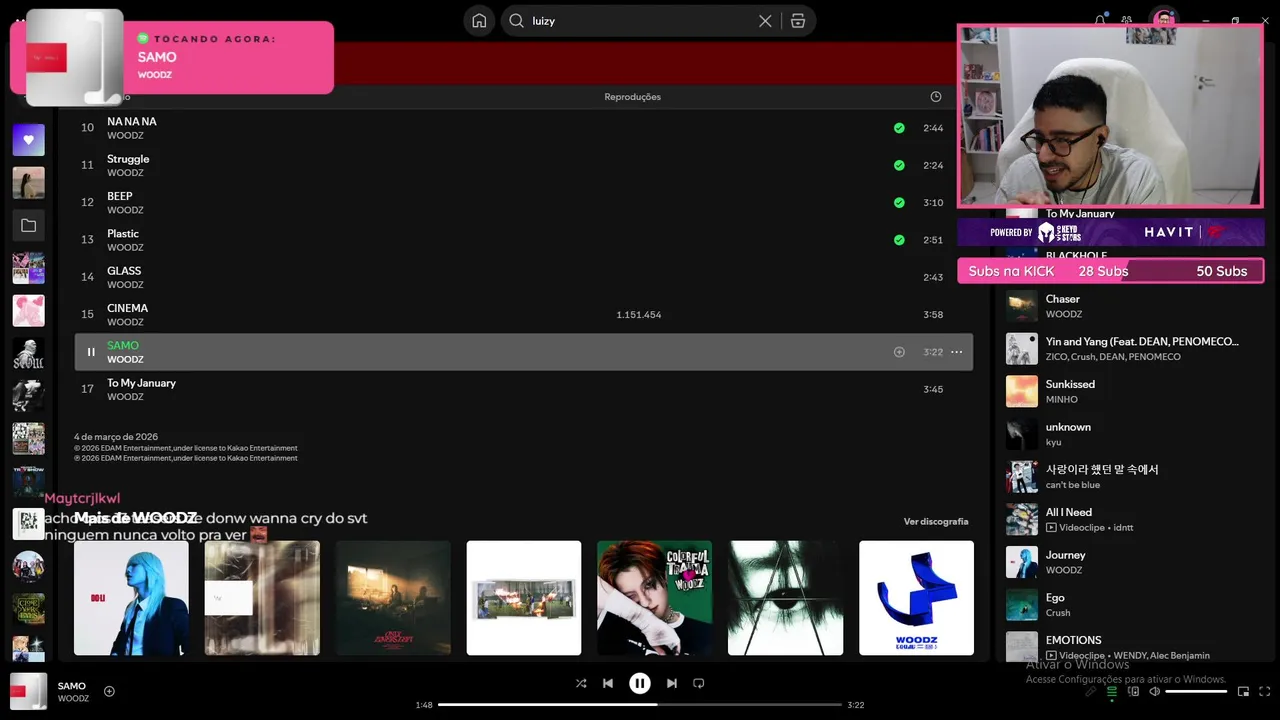Viewport: 1280px width, 720px height.
Task: Open the WOODZ blue shape album cover
Action: [916, 598]
